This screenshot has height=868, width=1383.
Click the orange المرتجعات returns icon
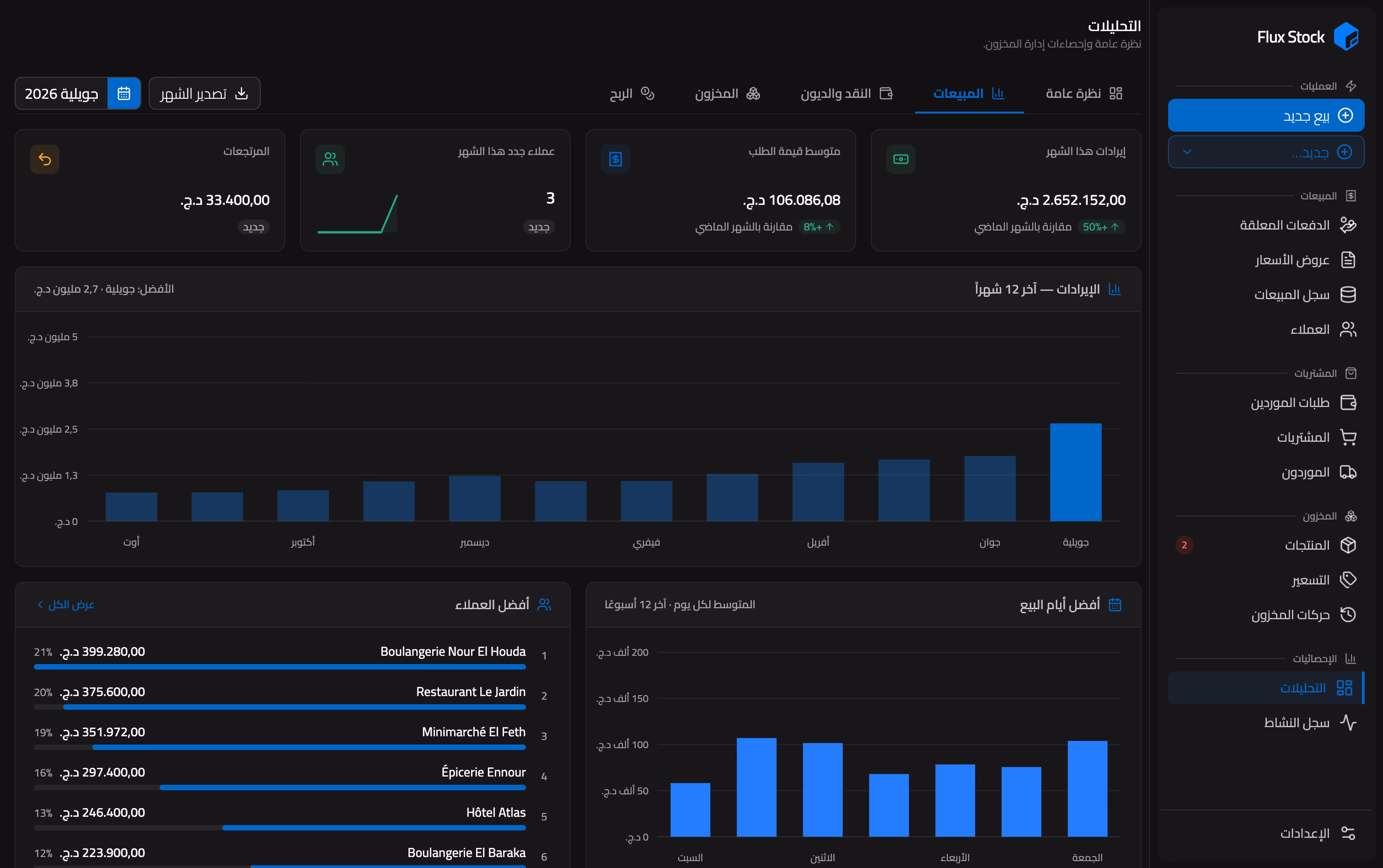pyautogui.click(x=45, y=159)
